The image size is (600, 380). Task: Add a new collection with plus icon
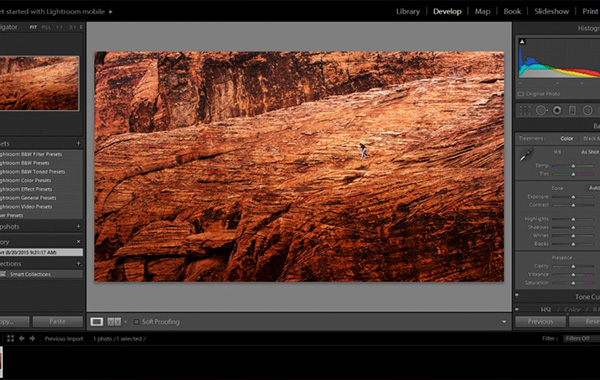click(78, 263)
